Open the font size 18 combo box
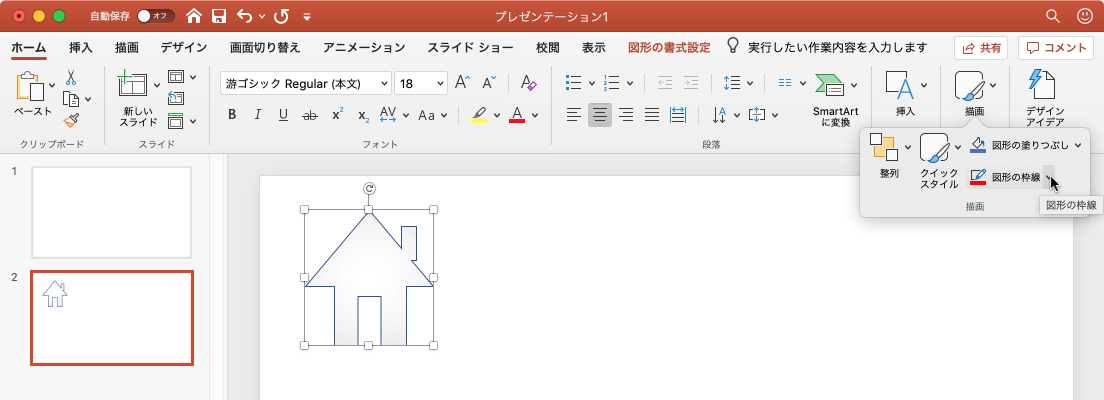This screenshot has height=400, width=1104. 420,84
